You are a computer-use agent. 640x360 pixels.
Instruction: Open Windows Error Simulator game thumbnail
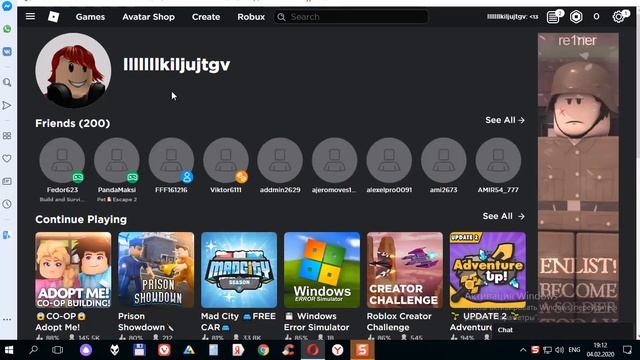(322, 270)
